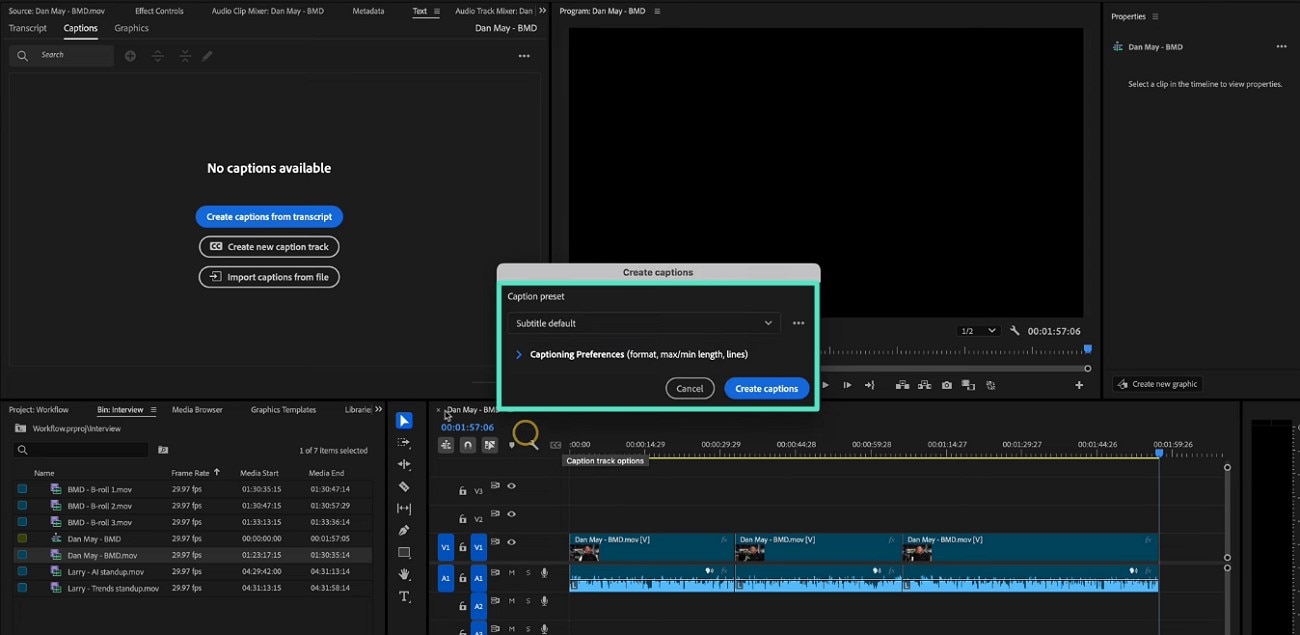Open the Program Monitor wrench settings
The width and height of the screenshot is (1300, 635).
coord(1015,331)
